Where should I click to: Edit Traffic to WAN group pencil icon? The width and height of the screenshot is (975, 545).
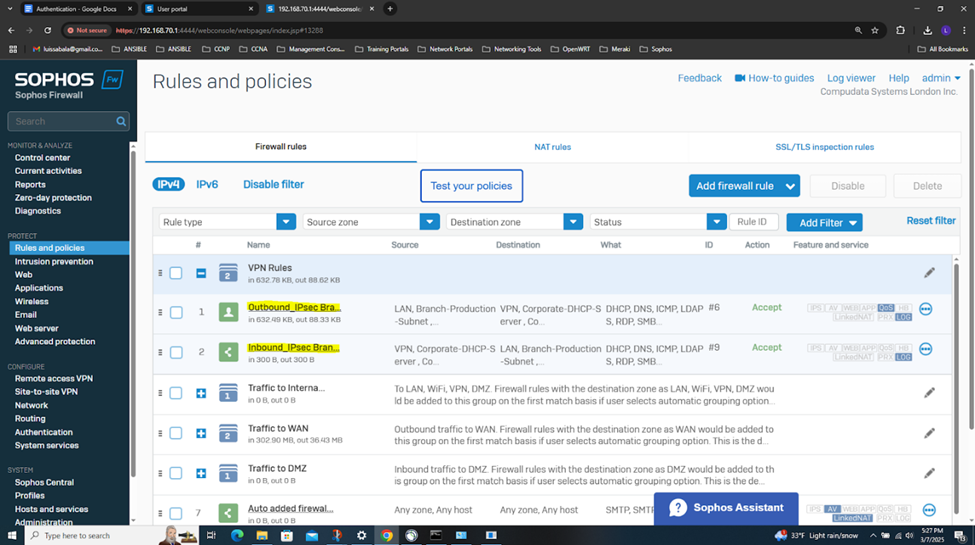(929, 433)
